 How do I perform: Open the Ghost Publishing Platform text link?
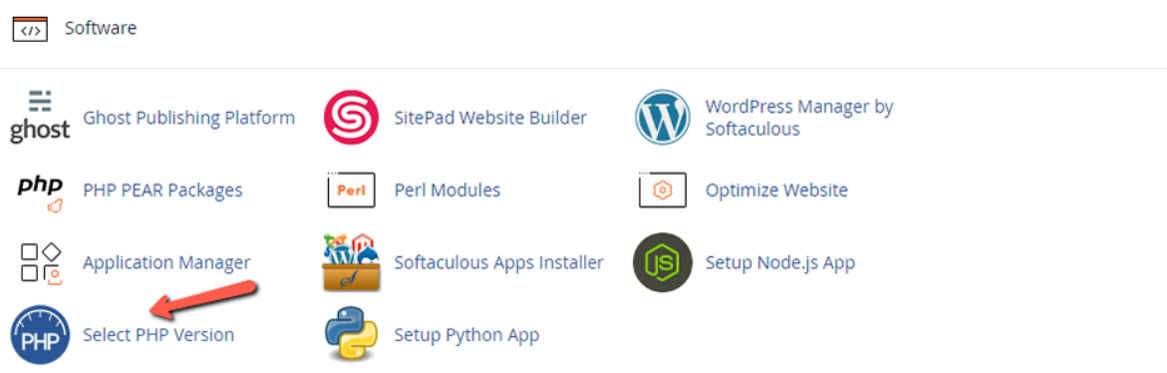tap(189, 118)
